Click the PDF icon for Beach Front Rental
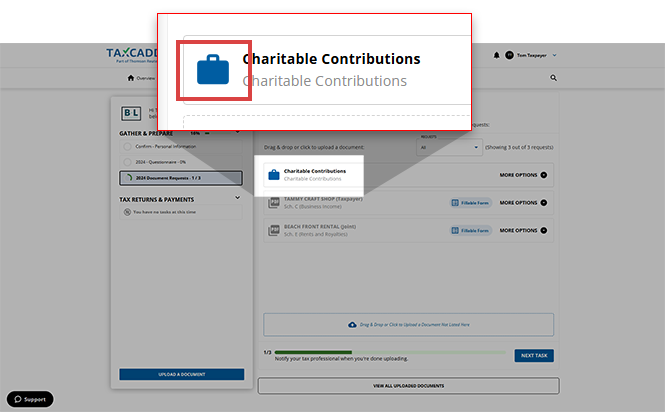This screenshot has height=412, width=665. coord(272,229)
